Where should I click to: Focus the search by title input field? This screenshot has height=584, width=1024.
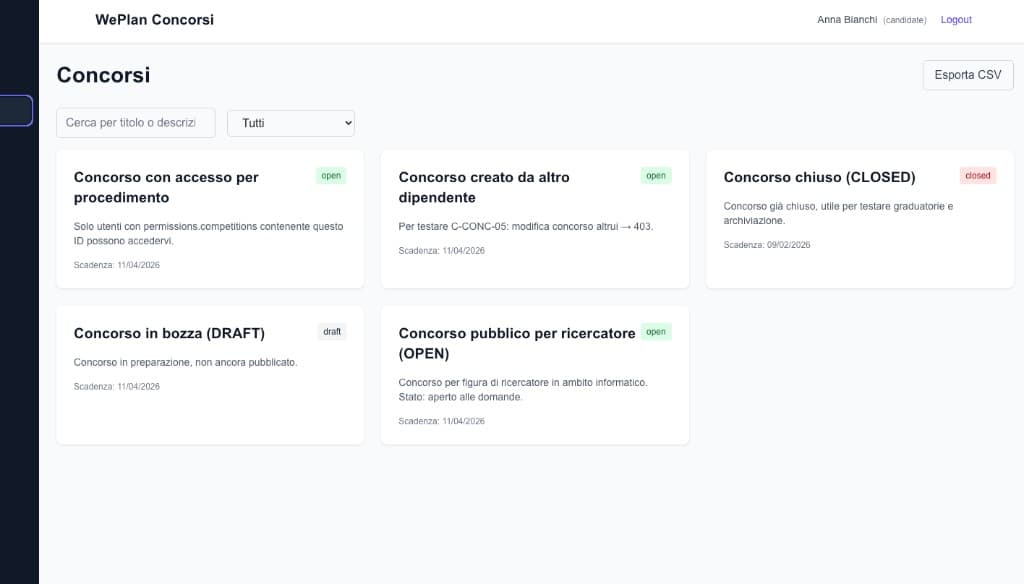(136, 123)
